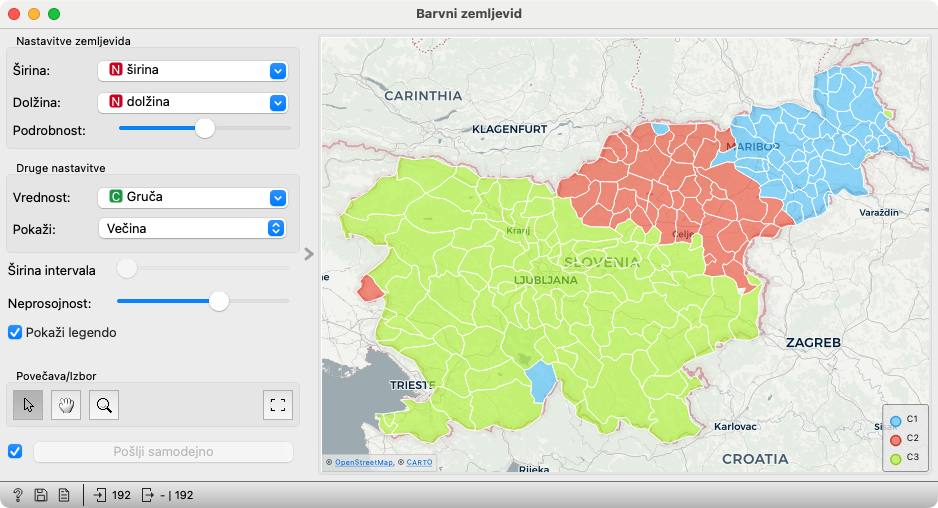The height and width of the screenshot is (508, 938).
Task: Open the Pokaži dropdown set to Večina
Action: coord(193,229)
